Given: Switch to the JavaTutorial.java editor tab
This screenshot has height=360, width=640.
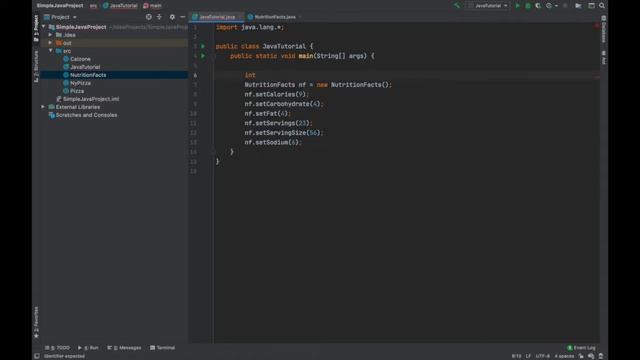Looking at the screenshot, I should [x=216, y=17].
